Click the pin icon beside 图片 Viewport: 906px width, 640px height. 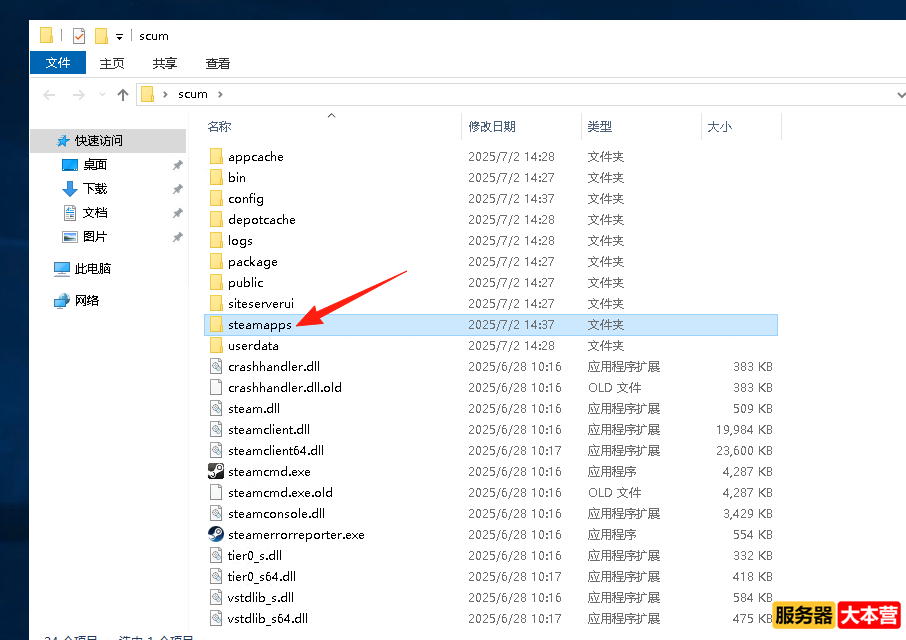pos(177,237)
